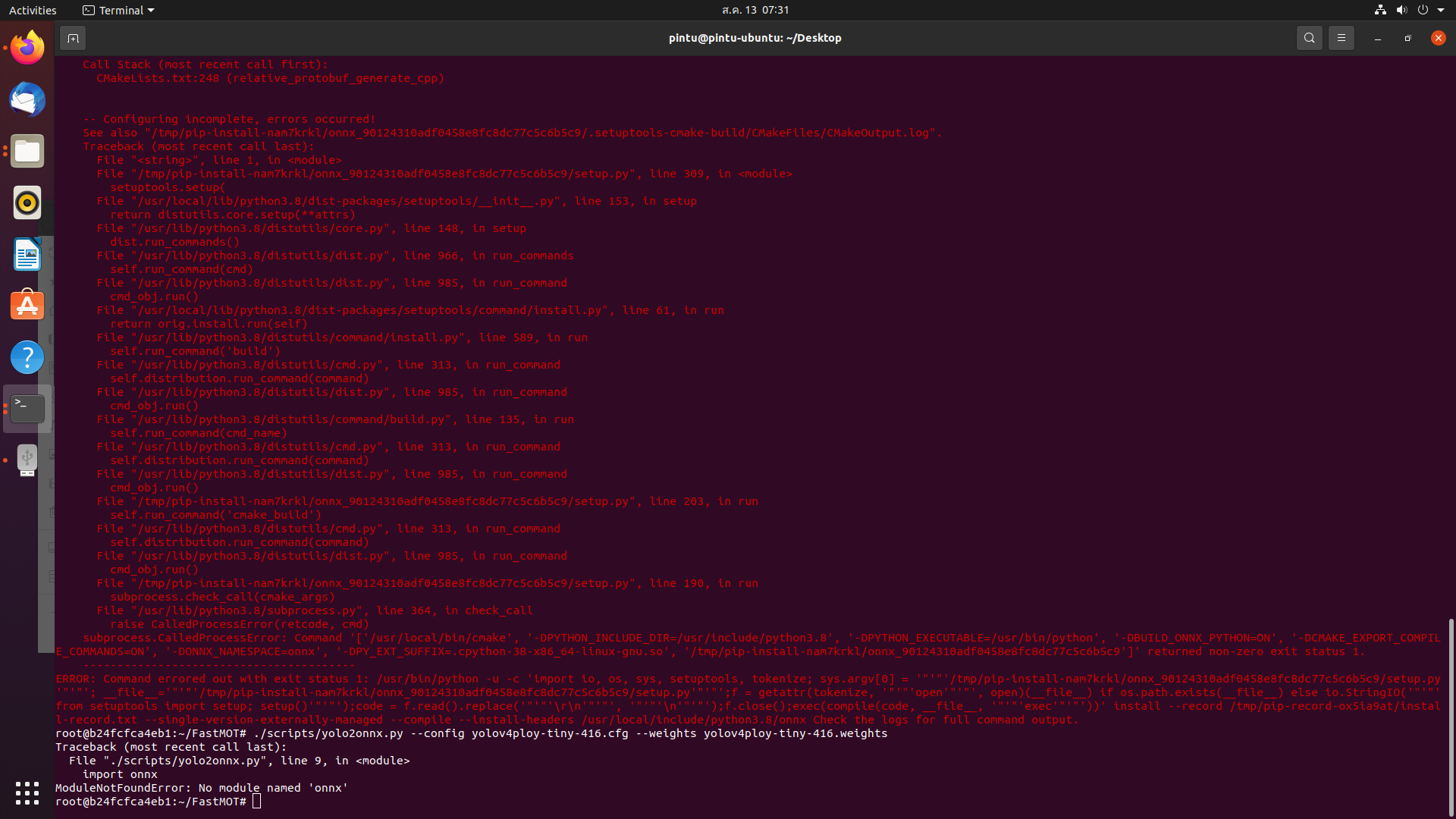
Task: Show all applications with the grid button
Action: point(27,792)
